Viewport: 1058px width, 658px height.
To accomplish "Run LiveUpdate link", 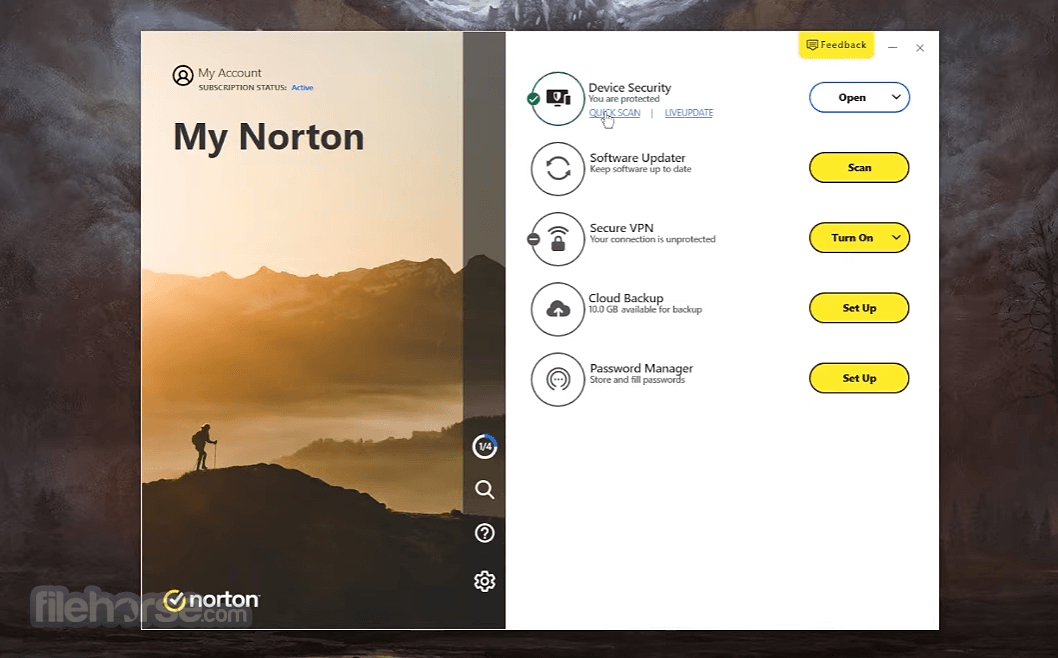I will coord(688,113).
